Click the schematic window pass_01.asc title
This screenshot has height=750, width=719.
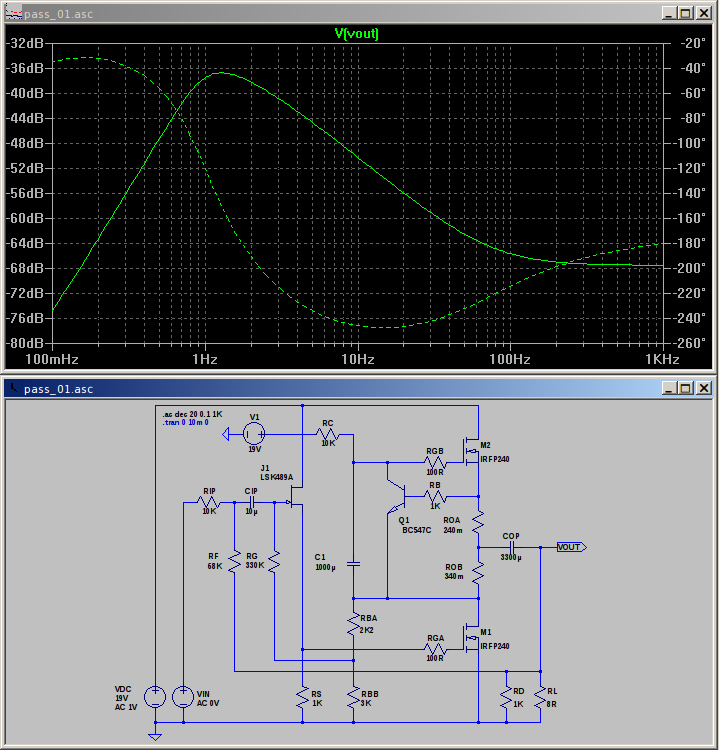58,389
